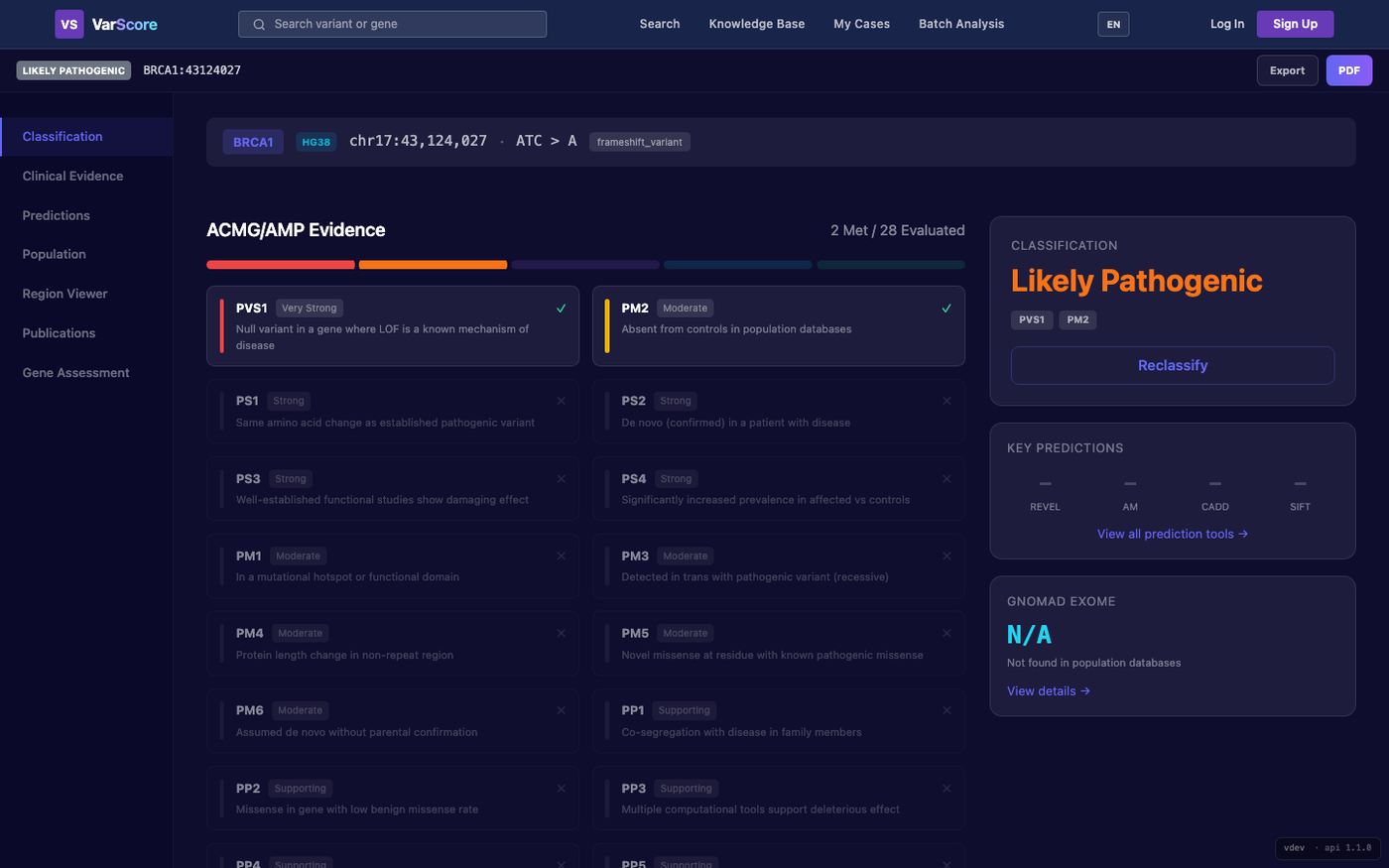Click the Sign Up button

pos(1295,24)
